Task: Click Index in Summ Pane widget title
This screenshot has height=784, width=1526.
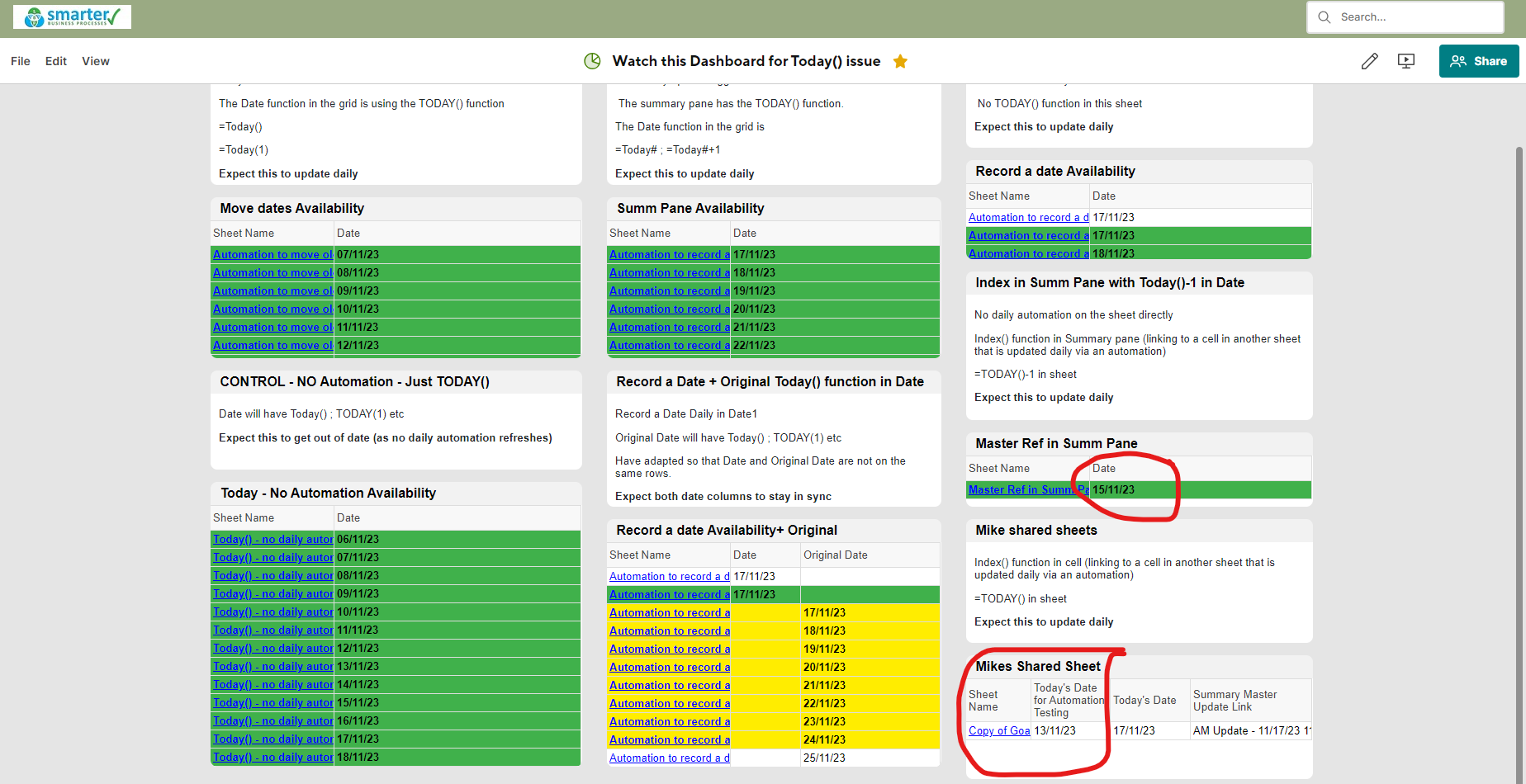Action: pos(1110,283)
